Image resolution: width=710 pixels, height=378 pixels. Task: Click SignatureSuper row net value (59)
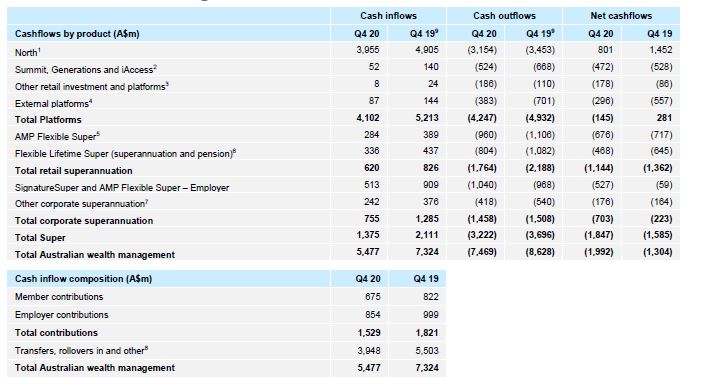[x=664, y=185]
